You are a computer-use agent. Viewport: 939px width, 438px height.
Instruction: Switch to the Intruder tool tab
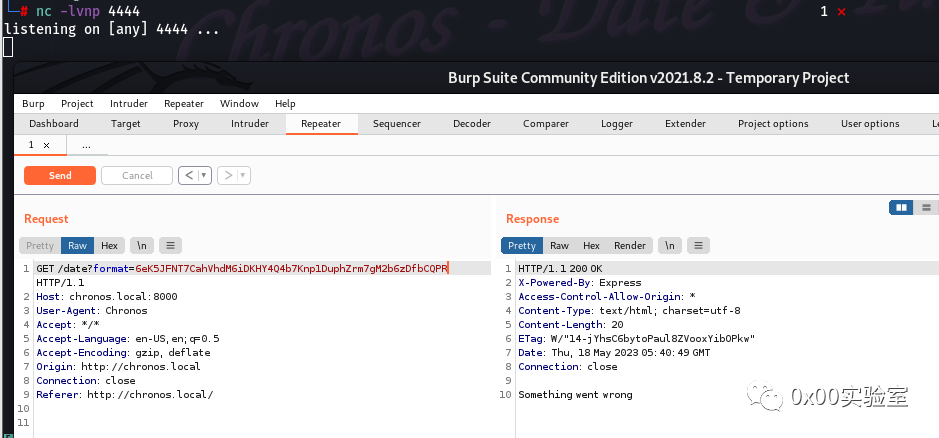click(x=250, y=123)
